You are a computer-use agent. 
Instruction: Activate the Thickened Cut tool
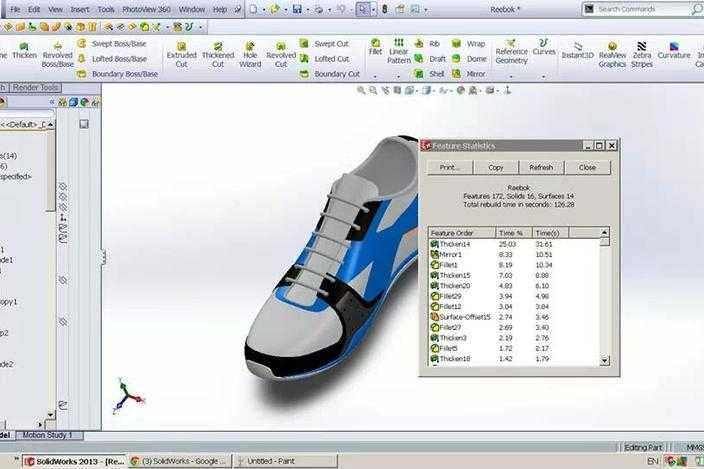click(x=218, y=55)
